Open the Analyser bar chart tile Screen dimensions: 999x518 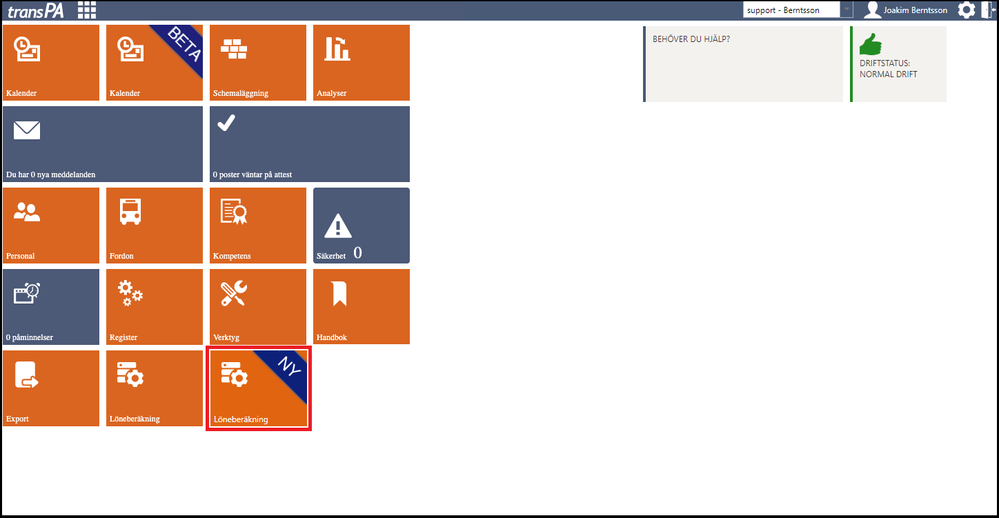pyautogui.click(x=361, y=62)
